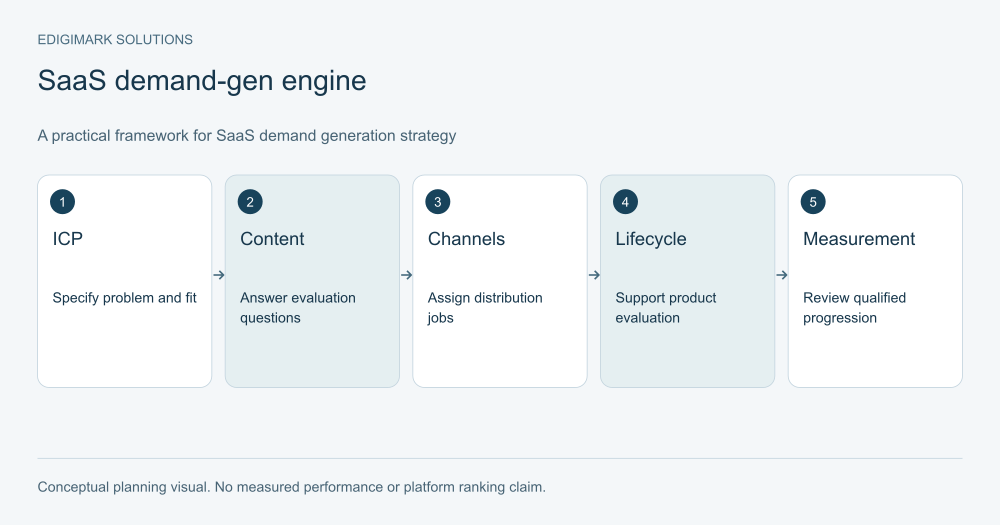Click 'Support product evaluation' description
The width and height of the screenshot is (1000, 525).
[666, 307]
